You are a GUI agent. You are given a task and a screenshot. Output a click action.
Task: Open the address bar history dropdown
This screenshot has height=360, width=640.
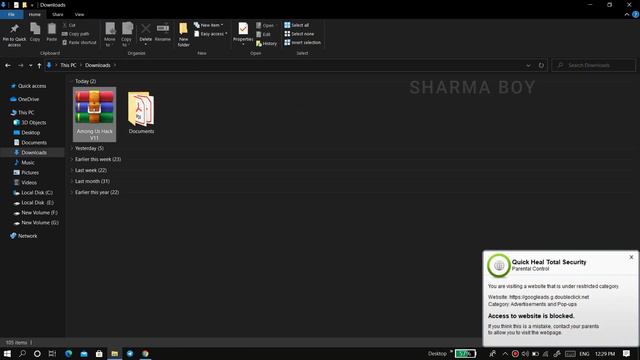[528, 65]
